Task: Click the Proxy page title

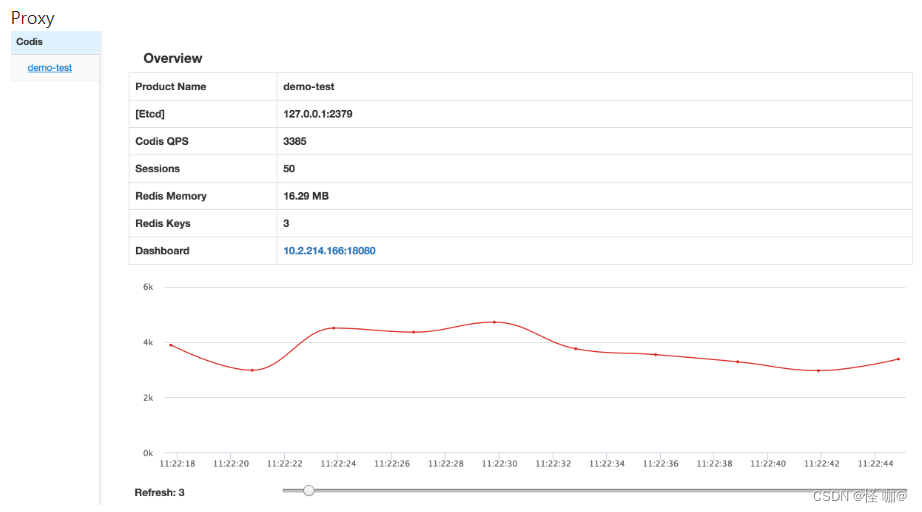Action: click(33, 18)
